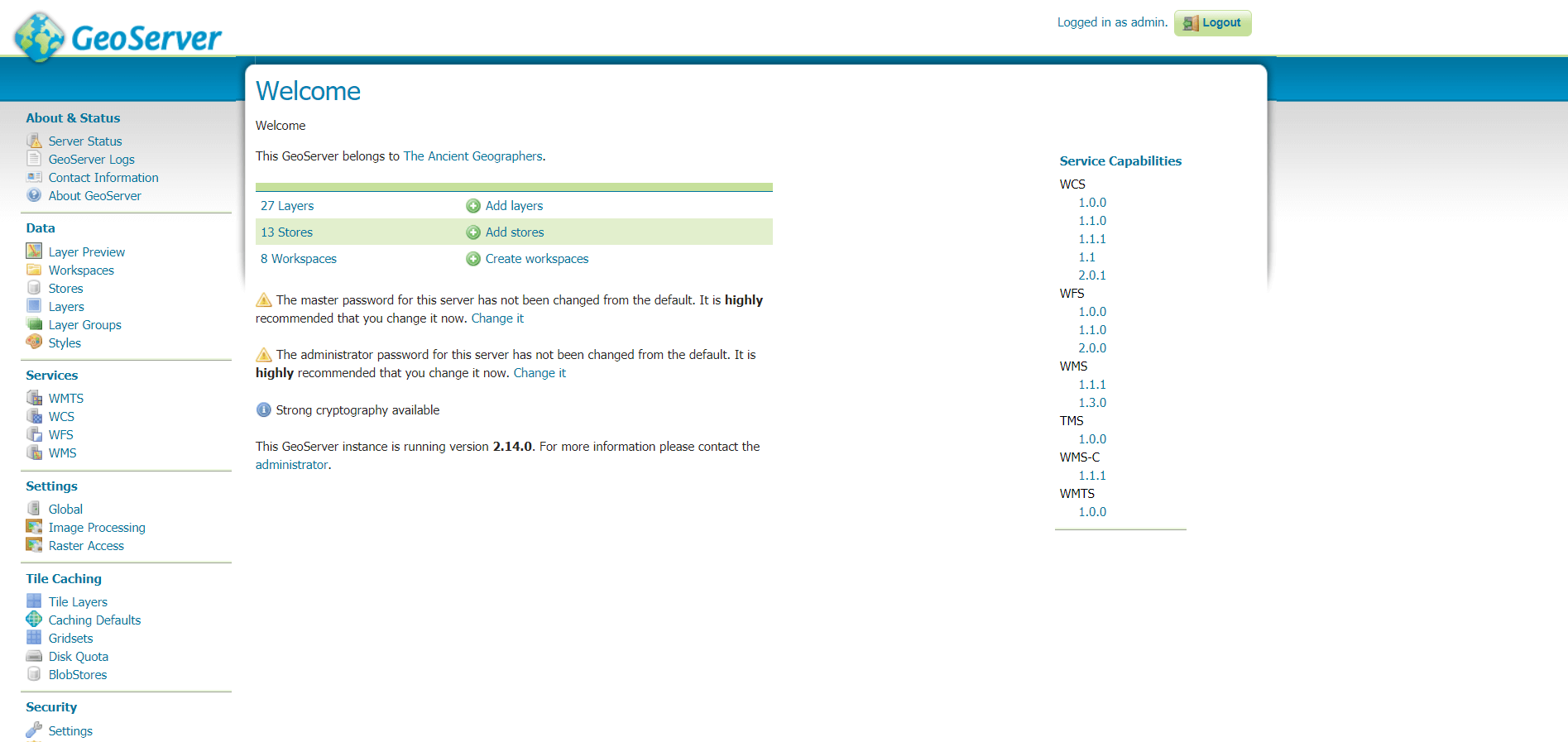This screenshot has width=1568, height=742.
Task: Click the About GeoServer help icon
Action: (x=34, y=195)
